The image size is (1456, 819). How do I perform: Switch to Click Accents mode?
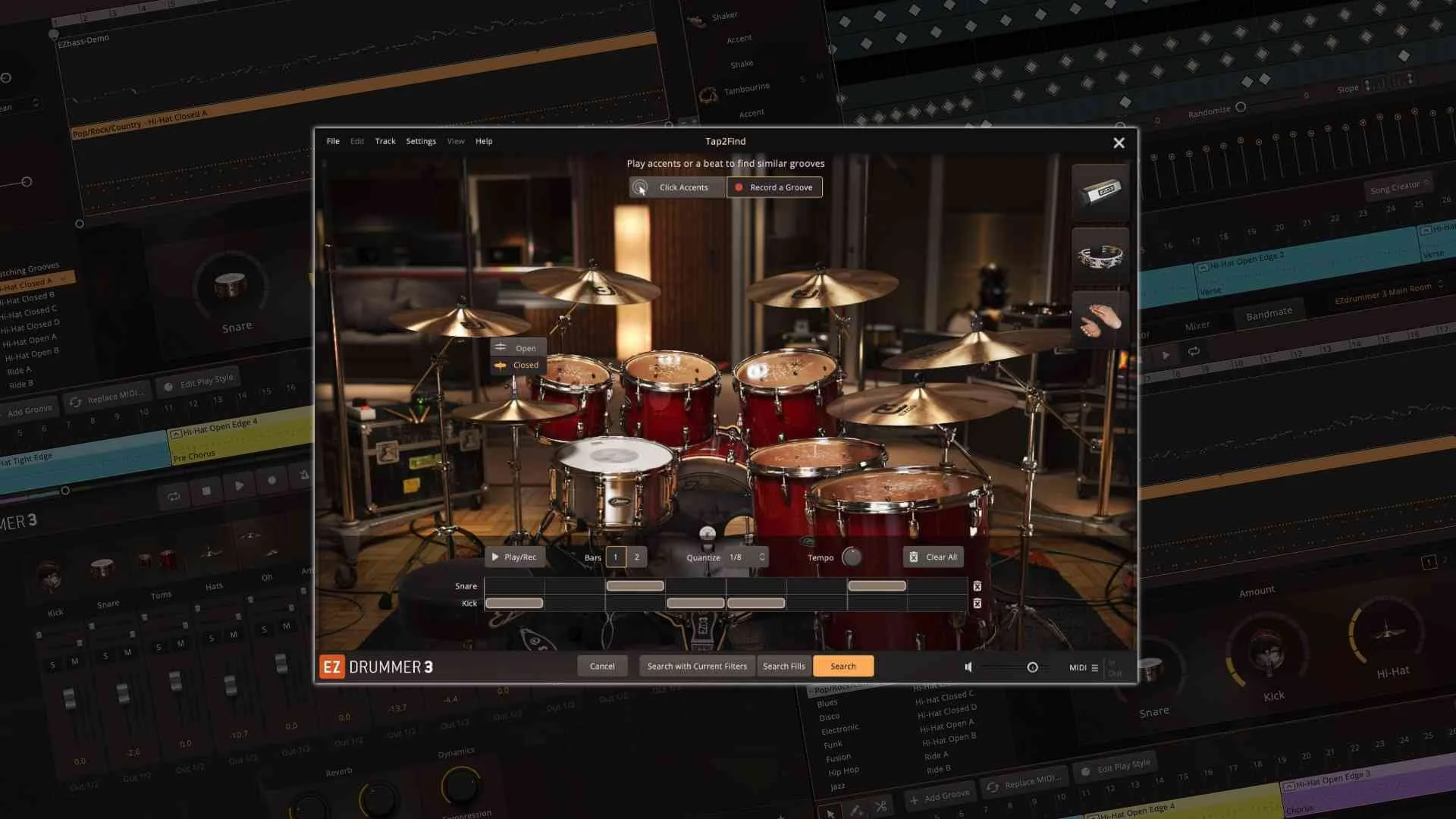click(676, 187)
